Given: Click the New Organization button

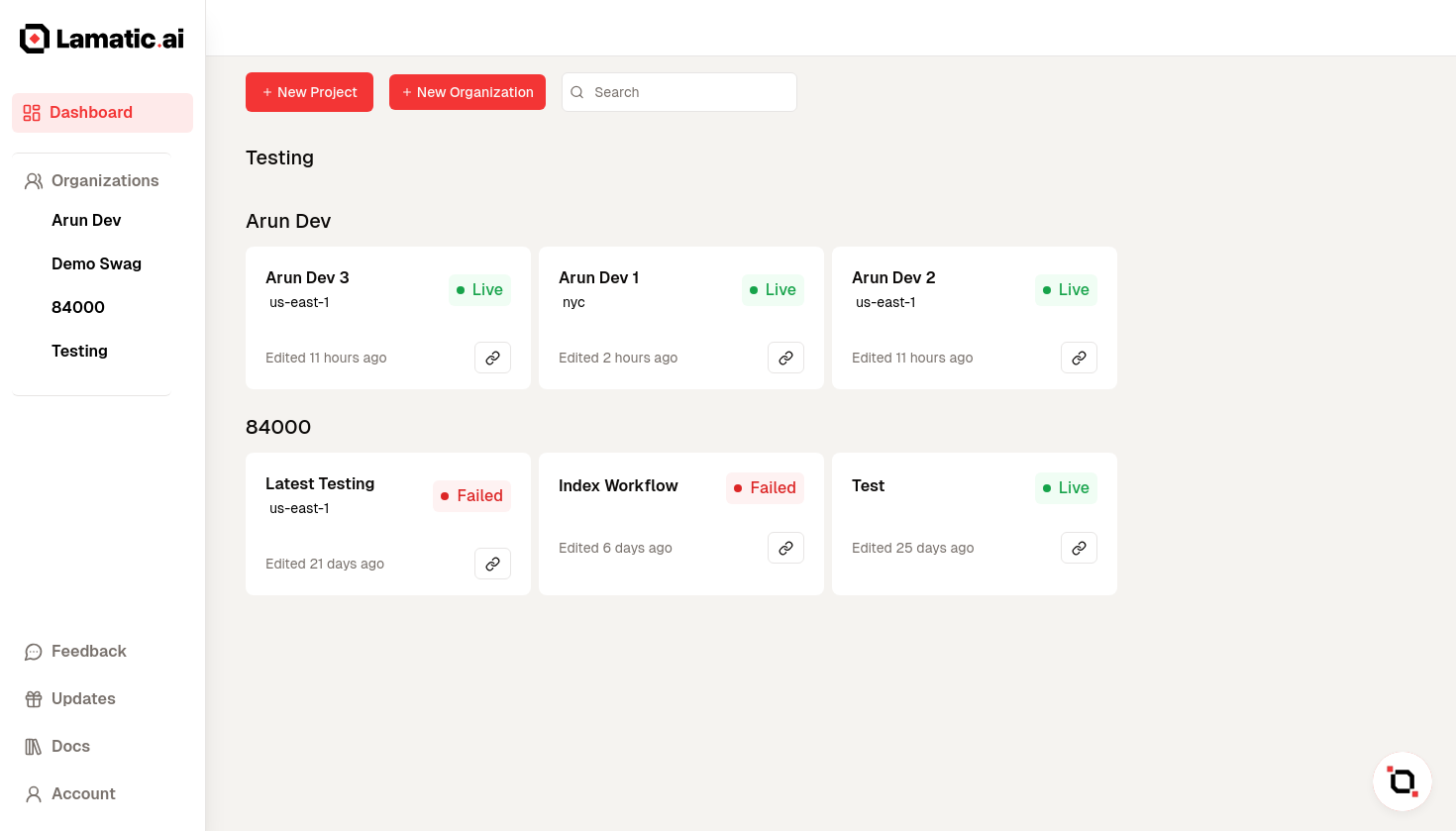Looking at the screenshot, I should 468,92.
